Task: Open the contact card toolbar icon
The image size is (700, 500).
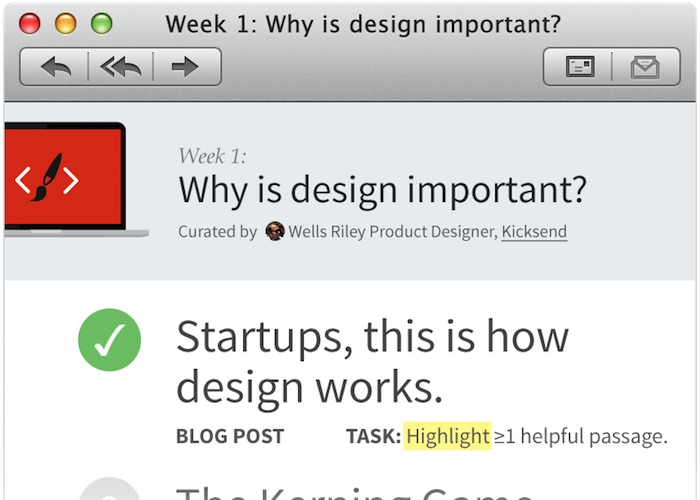Action: (x=580, y=67)
